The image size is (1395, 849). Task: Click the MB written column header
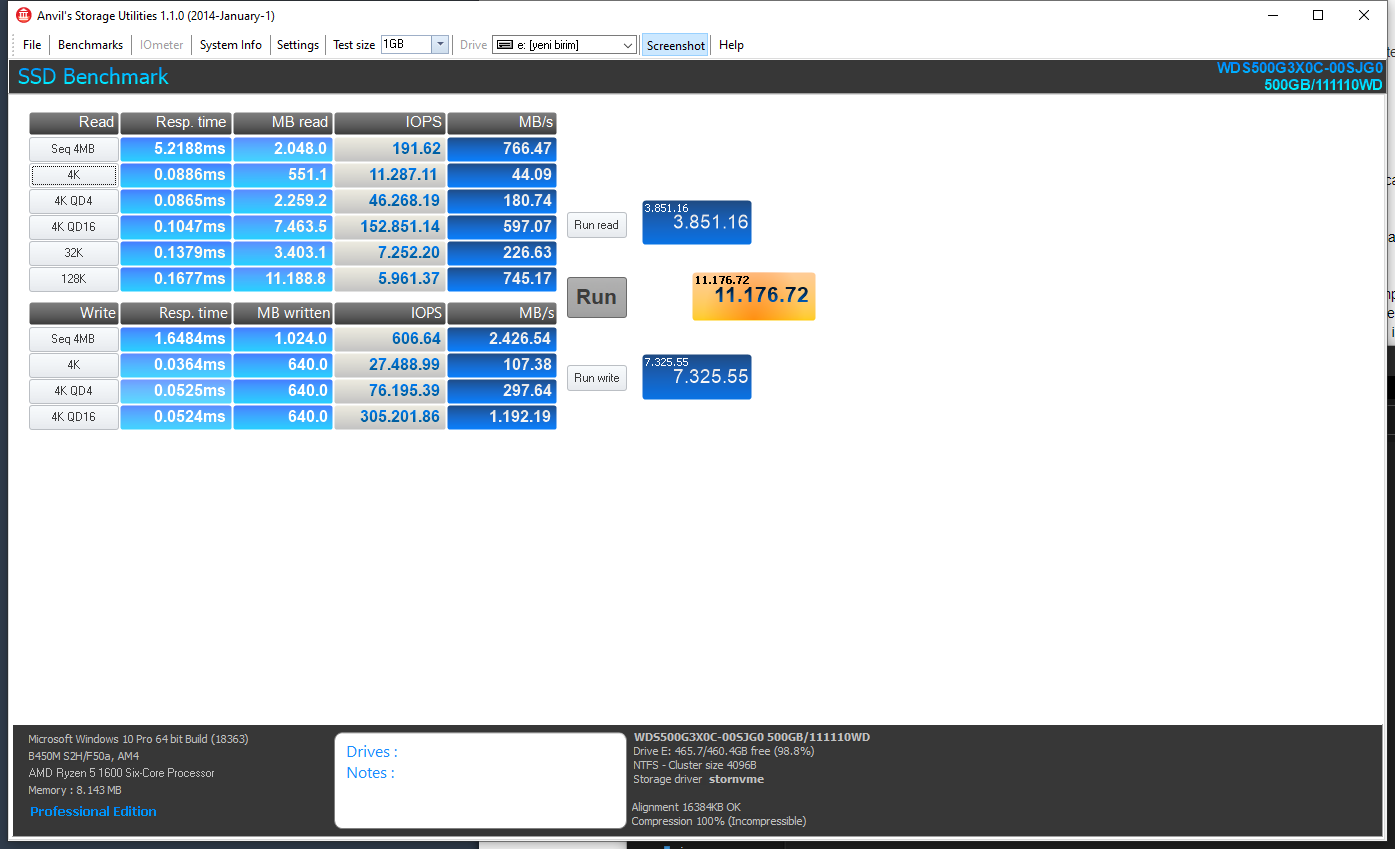pyautogui.click(x=283, y=313)
